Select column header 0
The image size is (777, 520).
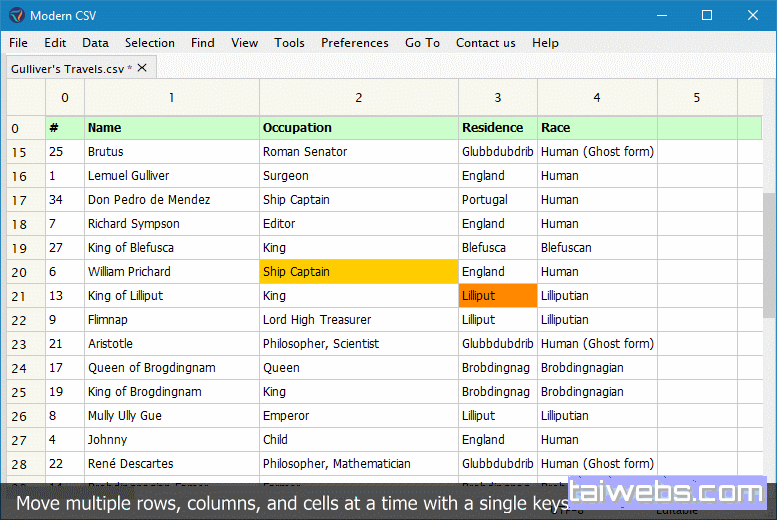65,98
